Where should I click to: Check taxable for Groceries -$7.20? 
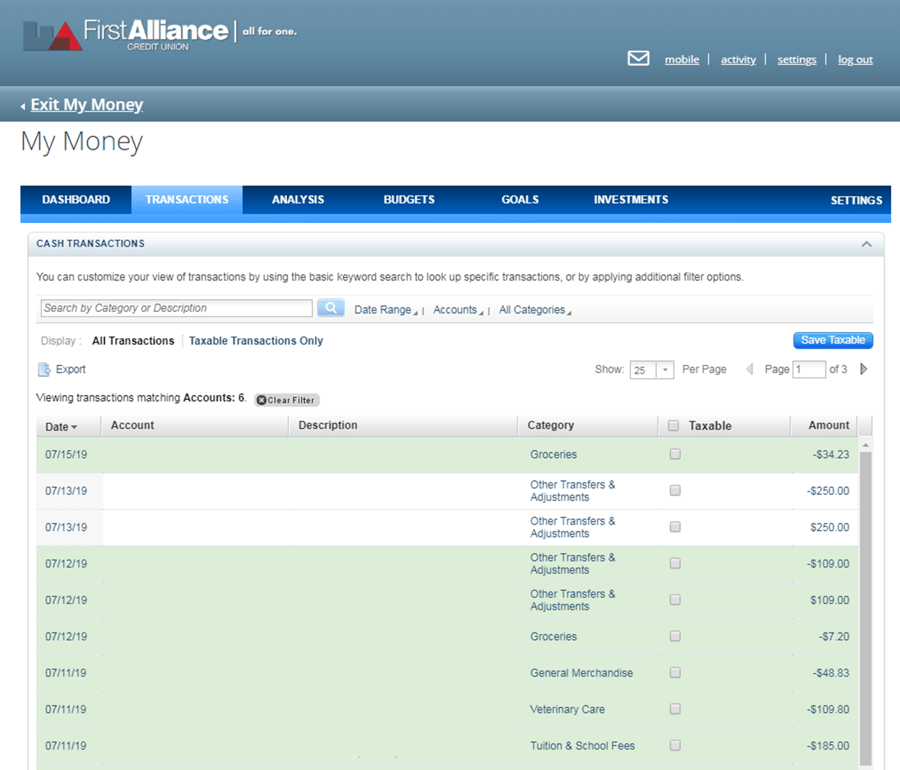point(675,636)
